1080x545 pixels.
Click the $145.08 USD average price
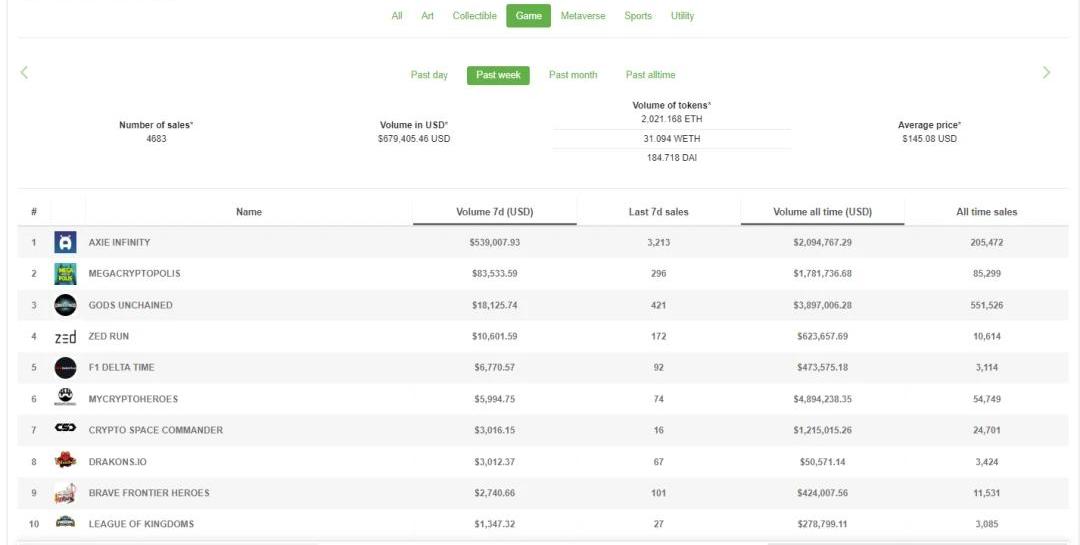click(x=929, y=138)
